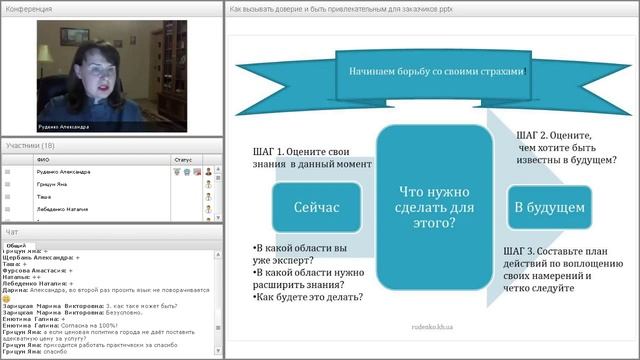Click the chat scrollbar thumb

tap(218, 328)
